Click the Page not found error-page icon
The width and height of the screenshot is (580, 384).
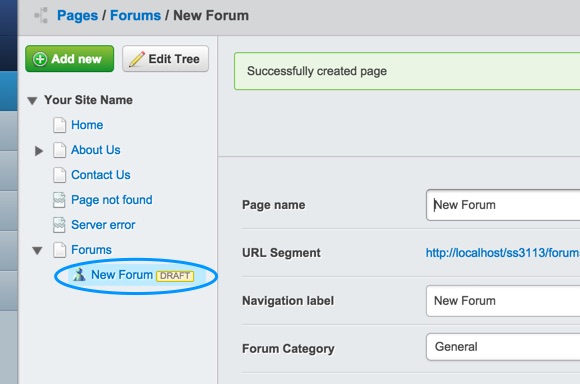(x=59, y=200)
